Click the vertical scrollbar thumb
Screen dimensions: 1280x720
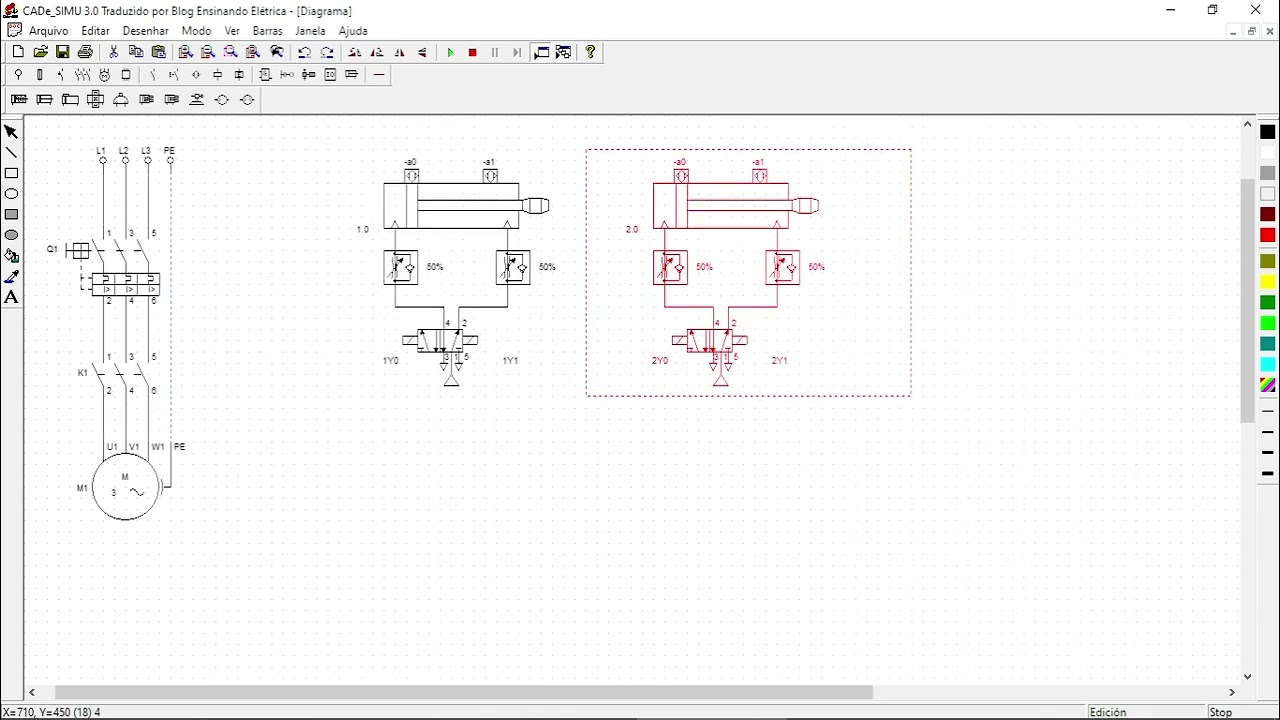tap(1247, 300)
